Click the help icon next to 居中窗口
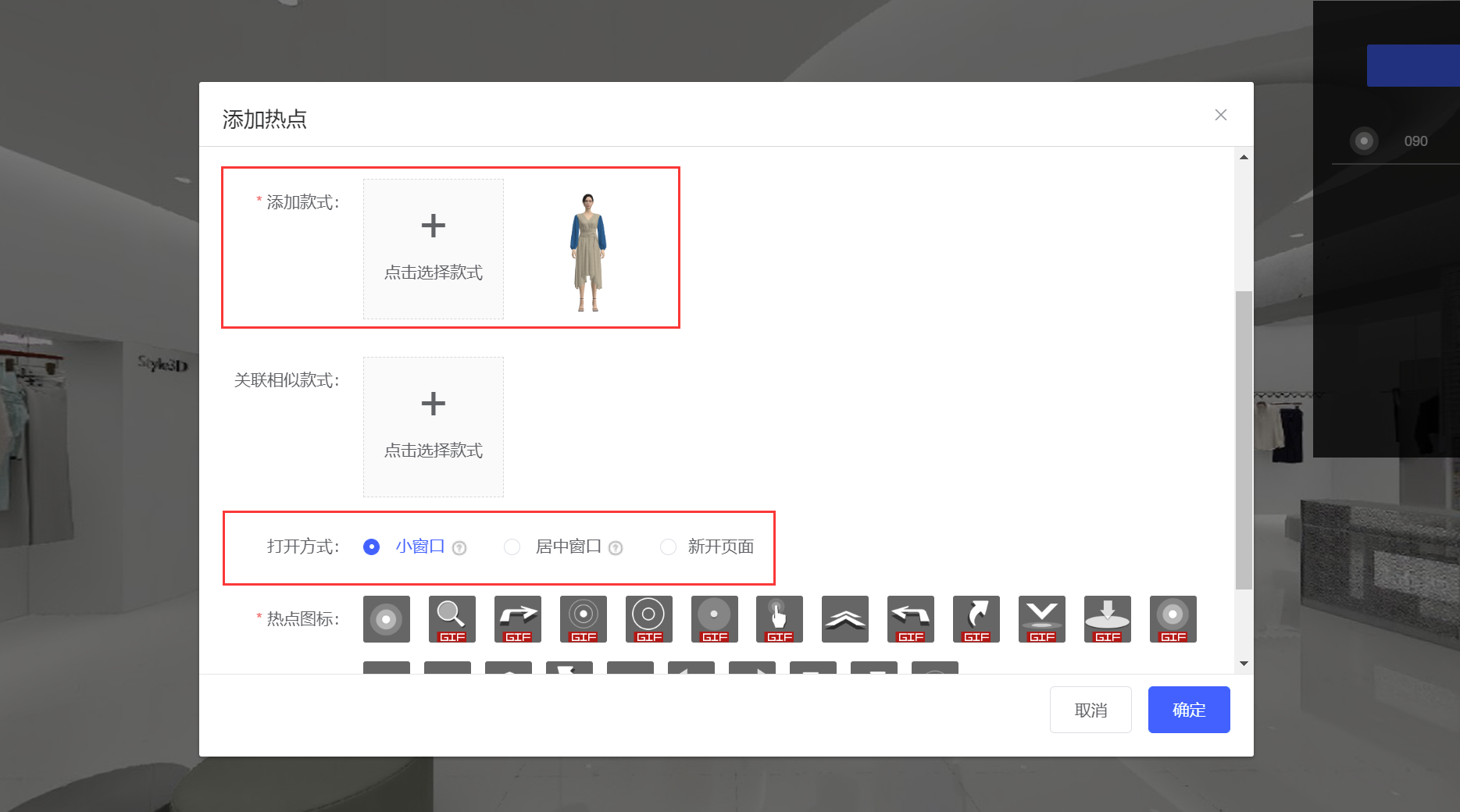 [616, 548]
